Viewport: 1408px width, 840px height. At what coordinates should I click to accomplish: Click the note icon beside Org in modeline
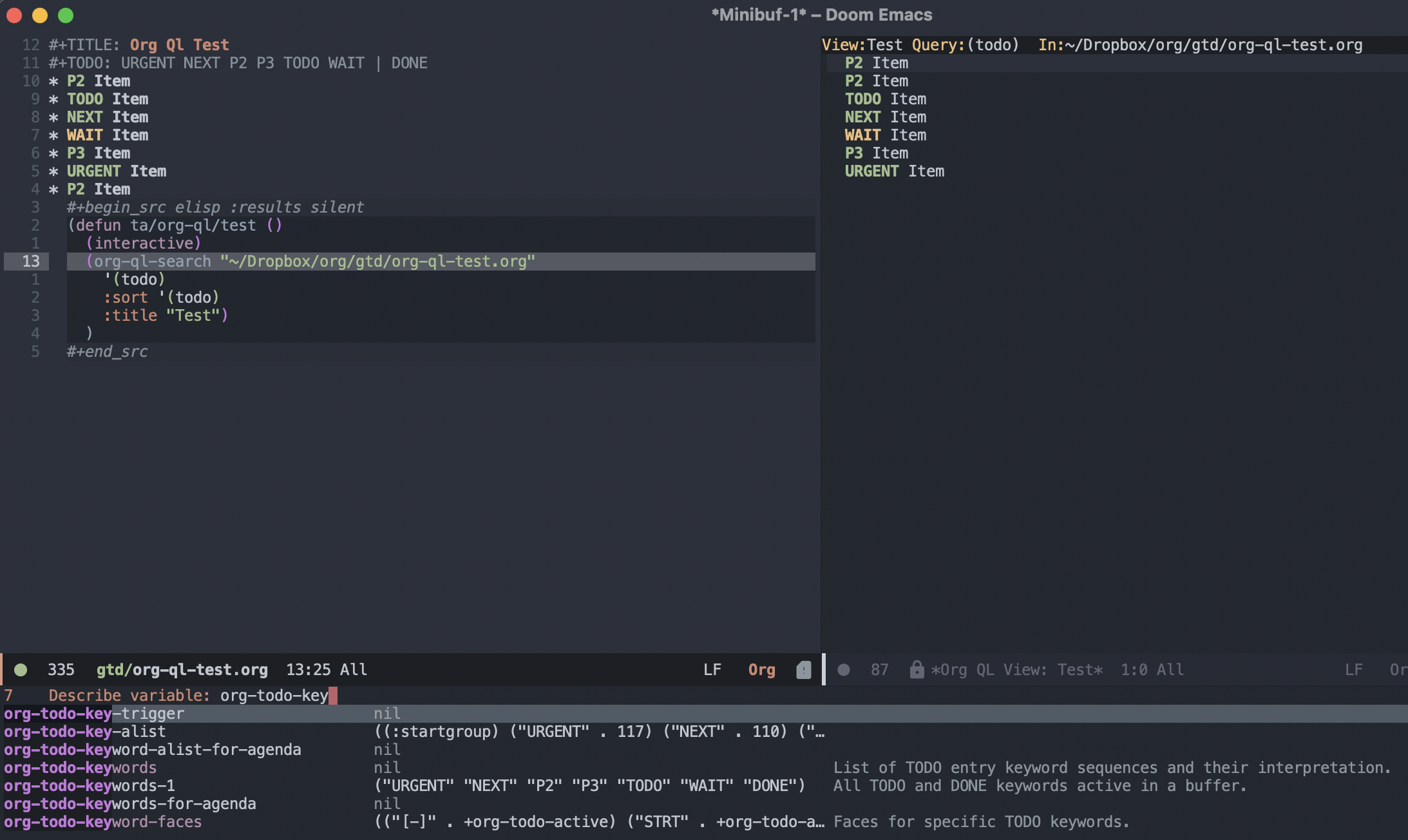pos(804,670)
